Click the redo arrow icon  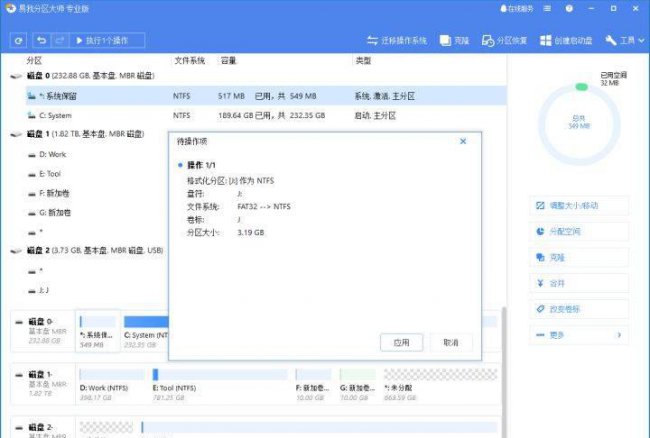point(60,40)
